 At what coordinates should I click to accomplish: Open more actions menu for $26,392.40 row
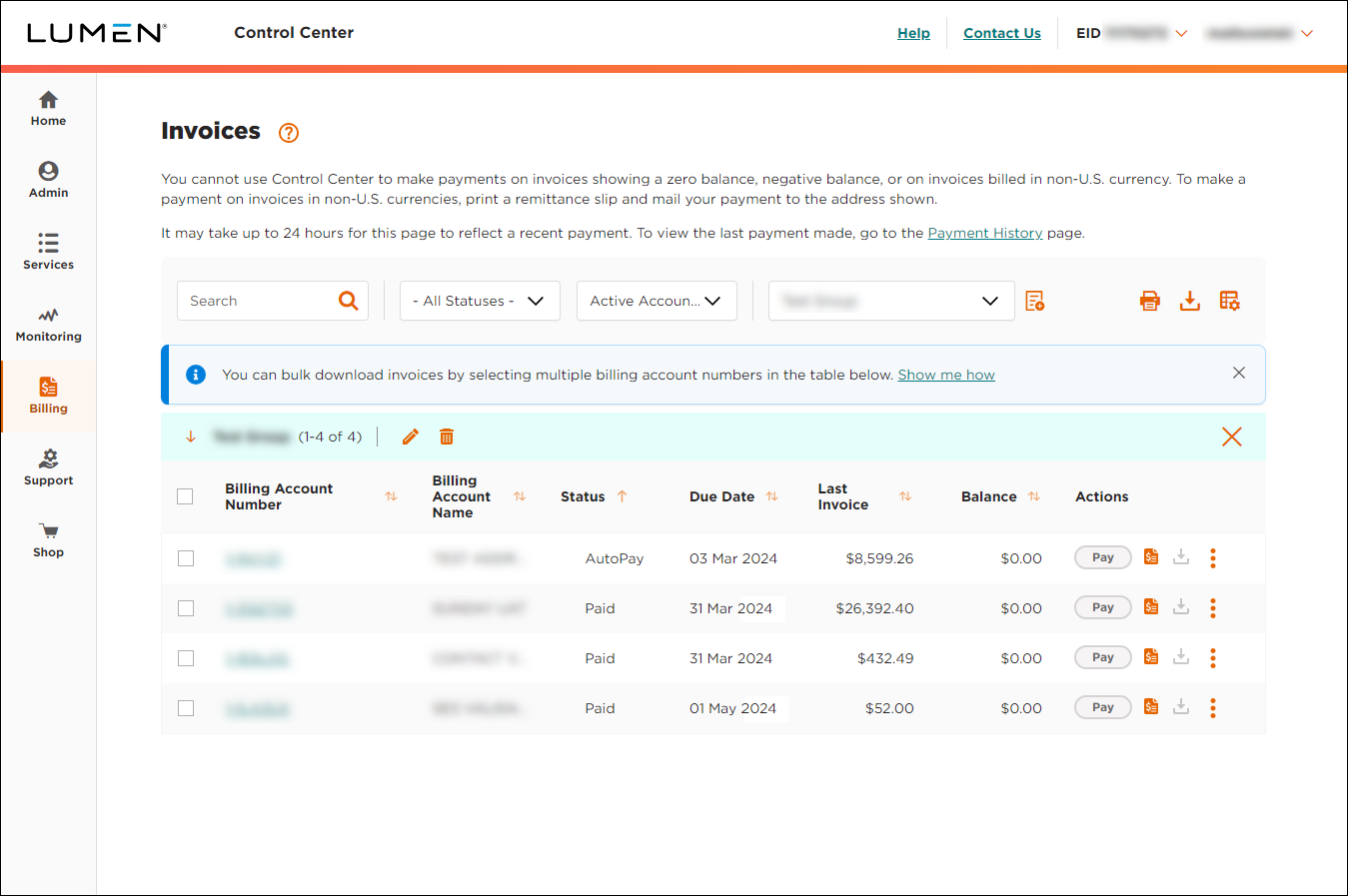(x=1213, y=608)
